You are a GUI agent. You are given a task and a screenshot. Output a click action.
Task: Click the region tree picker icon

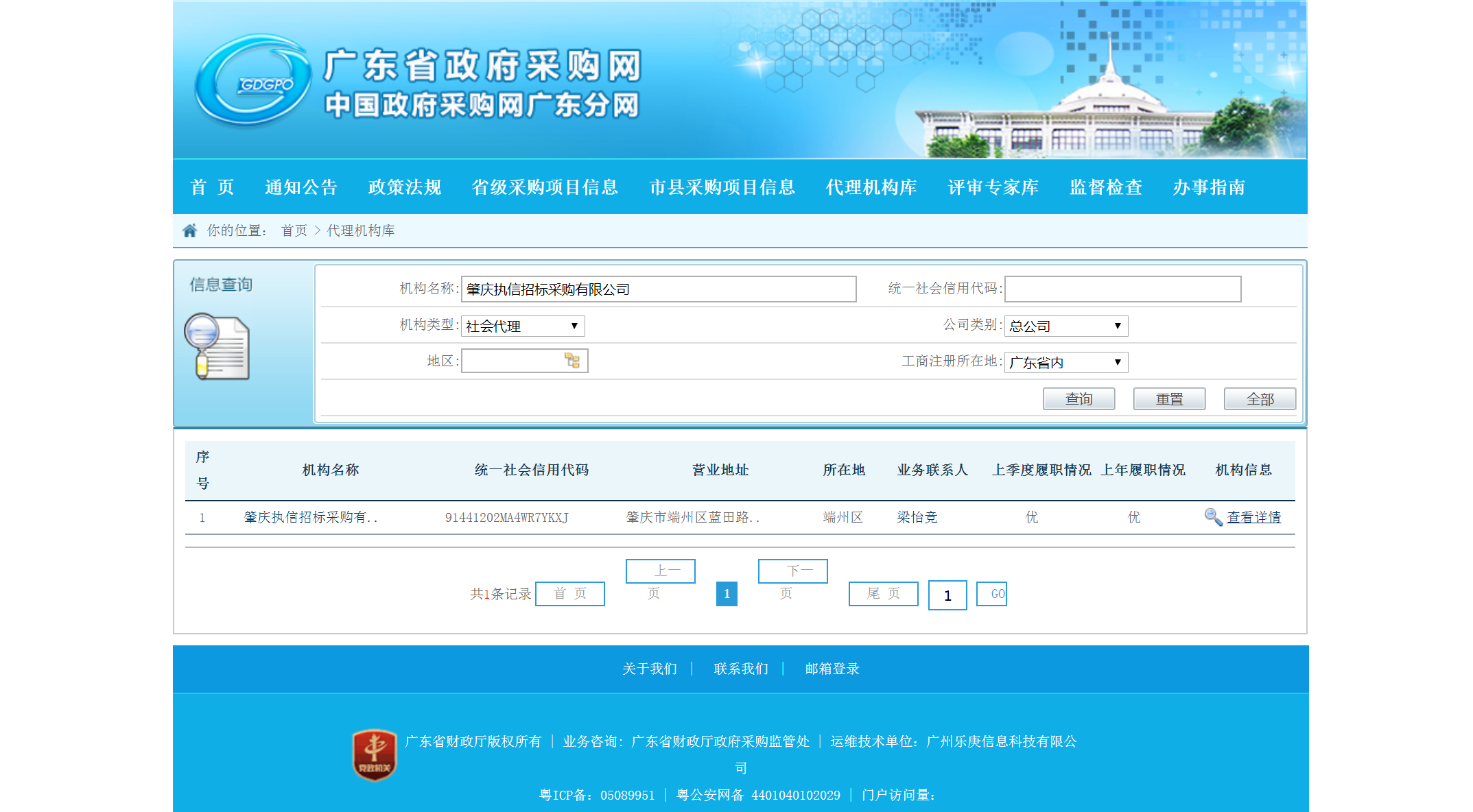click(x=572, y=361)
